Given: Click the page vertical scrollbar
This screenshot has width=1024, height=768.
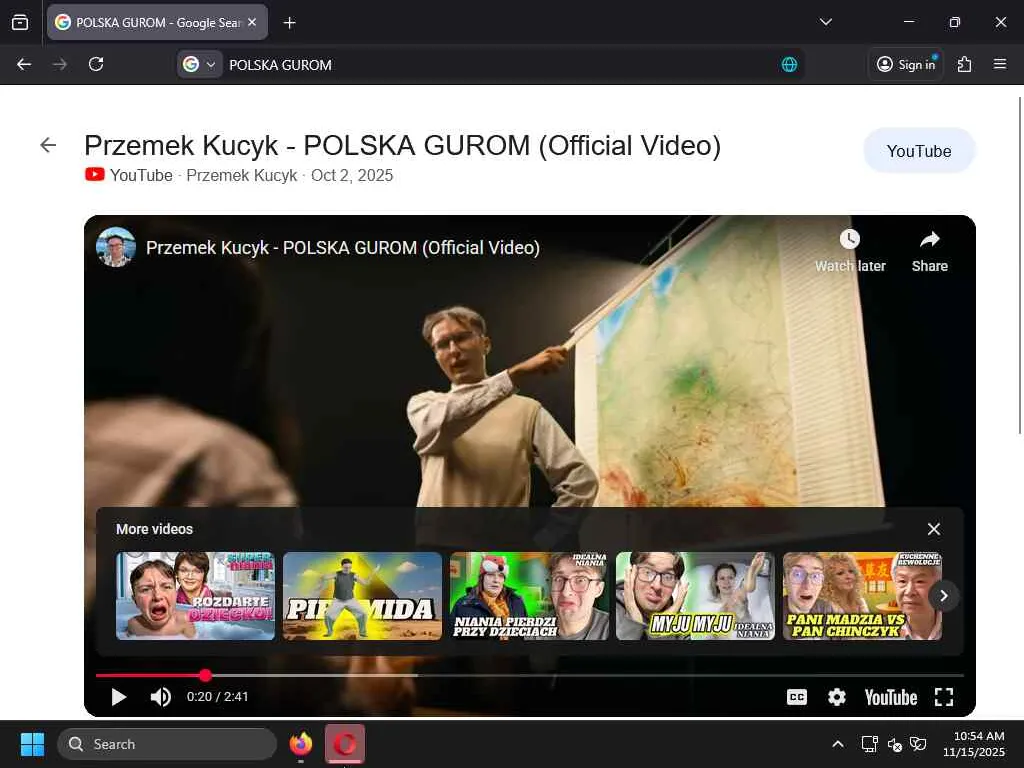Looking at the screenshot, I should [x=1020, y=264].
